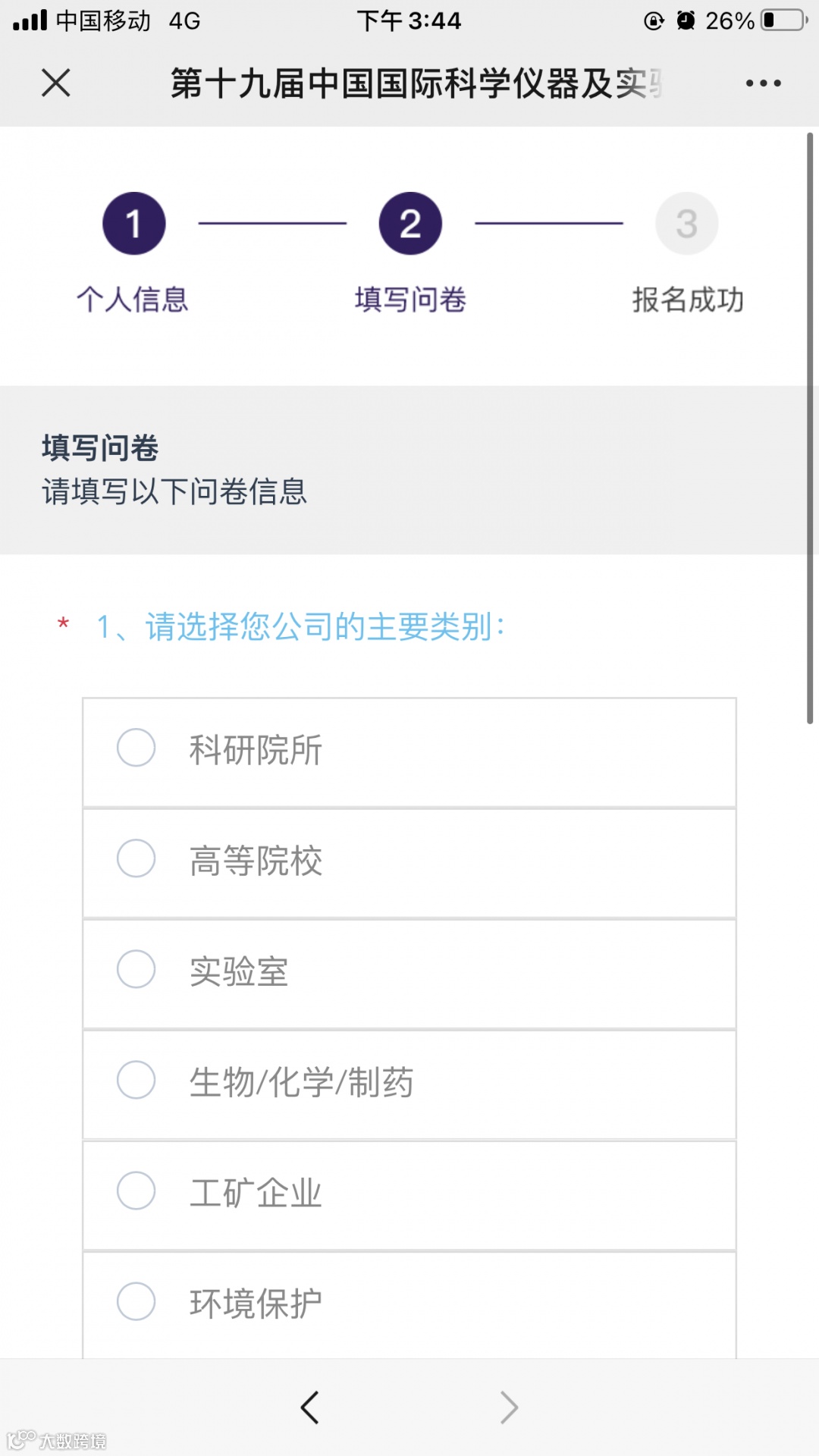Tap the forward navigation arrow
The image size is (819, 1456).
[x=510, y=1407]
